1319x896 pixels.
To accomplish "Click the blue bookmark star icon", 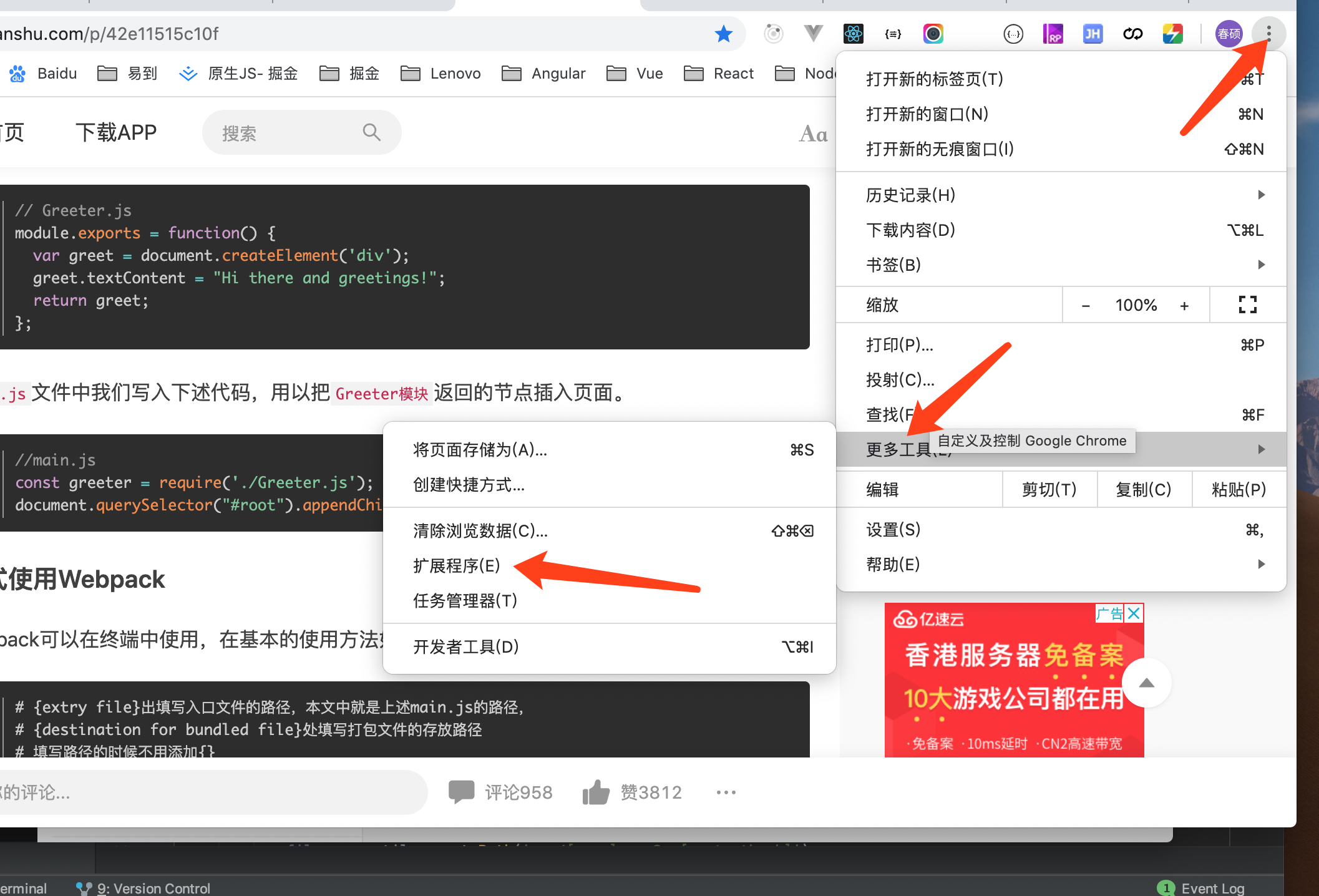I will (723, 34).
